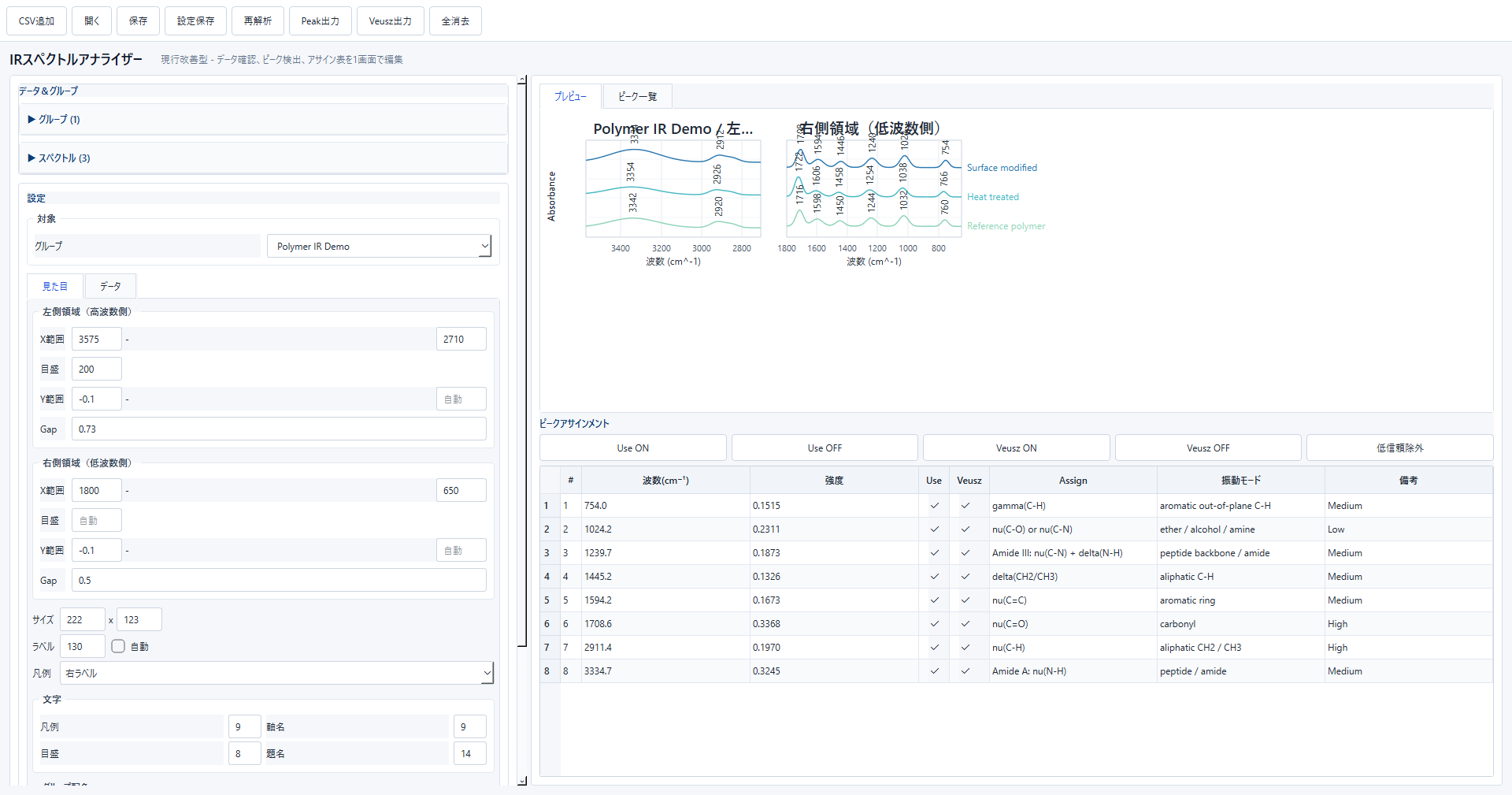Click the CSV追加 toolbar button
Viewport: 1512px width, 795px height.
click(36, 21)
